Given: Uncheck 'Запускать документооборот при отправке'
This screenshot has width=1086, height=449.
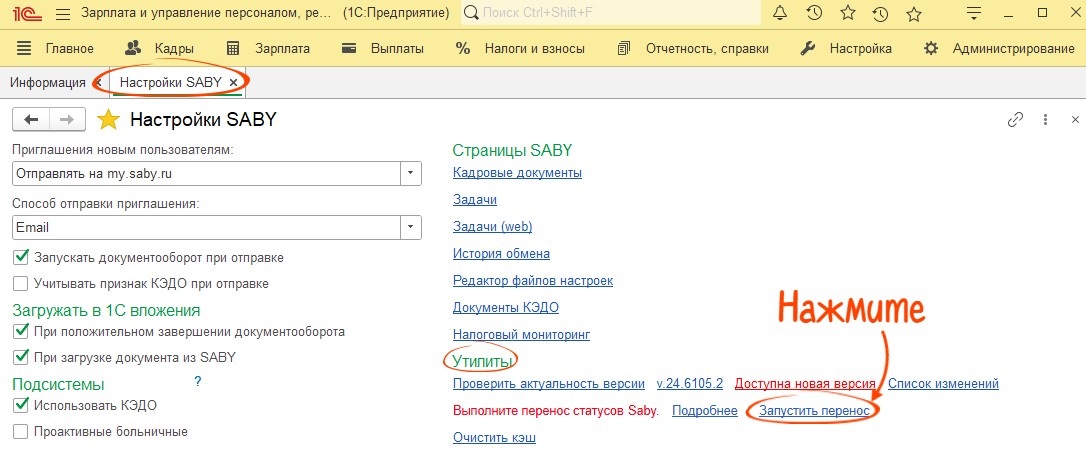Looking at the screenshot, I should 21,258.
